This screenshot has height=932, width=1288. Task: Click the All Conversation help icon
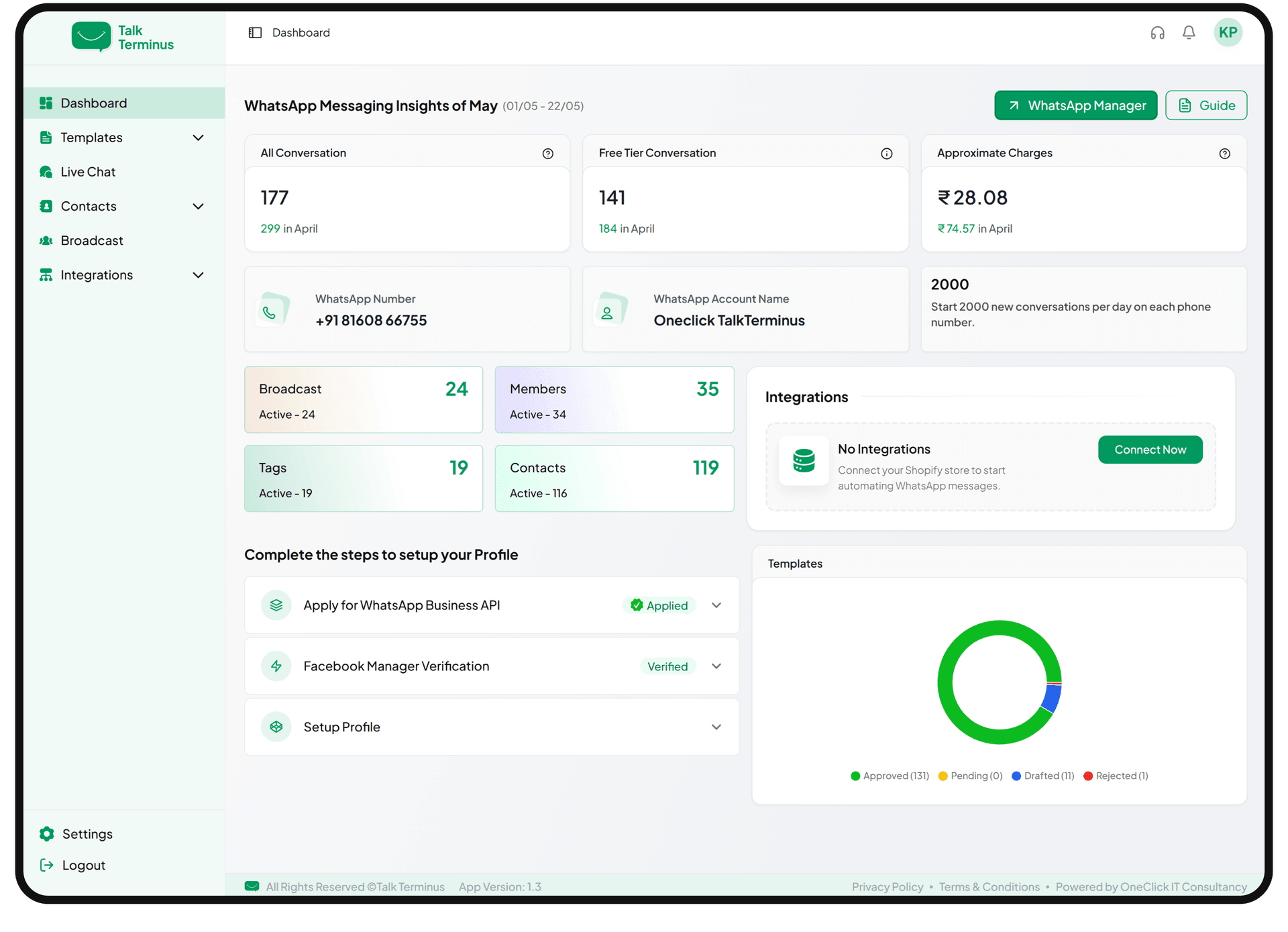click(x=548, y=154)
